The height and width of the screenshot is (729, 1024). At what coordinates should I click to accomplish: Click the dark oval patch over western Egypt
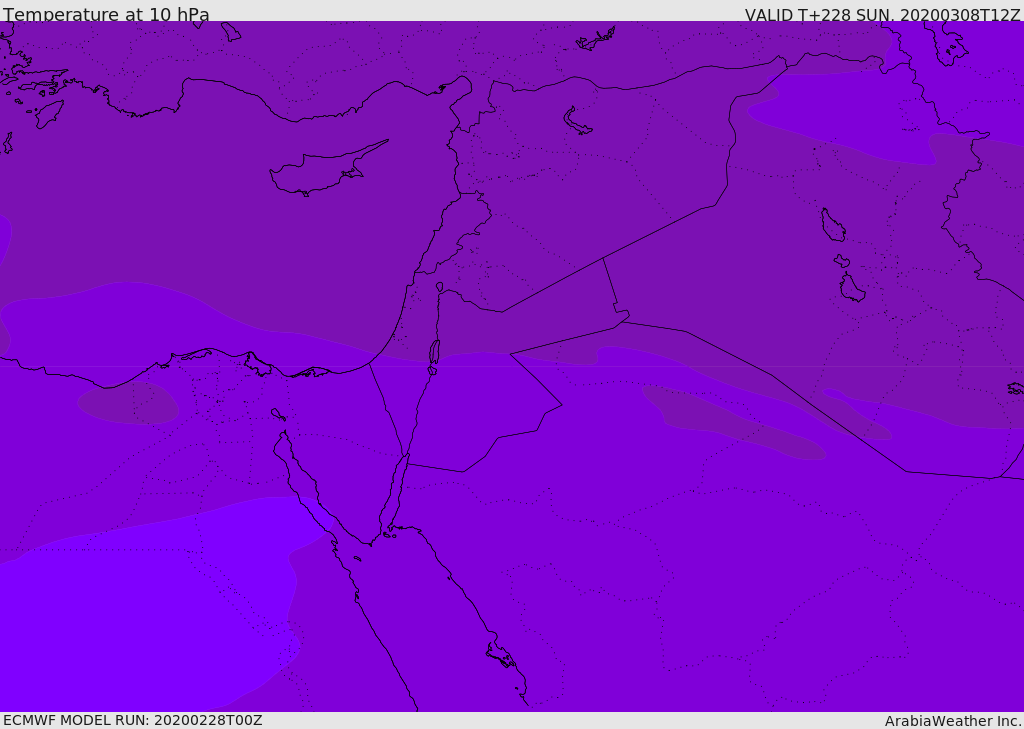128,402
